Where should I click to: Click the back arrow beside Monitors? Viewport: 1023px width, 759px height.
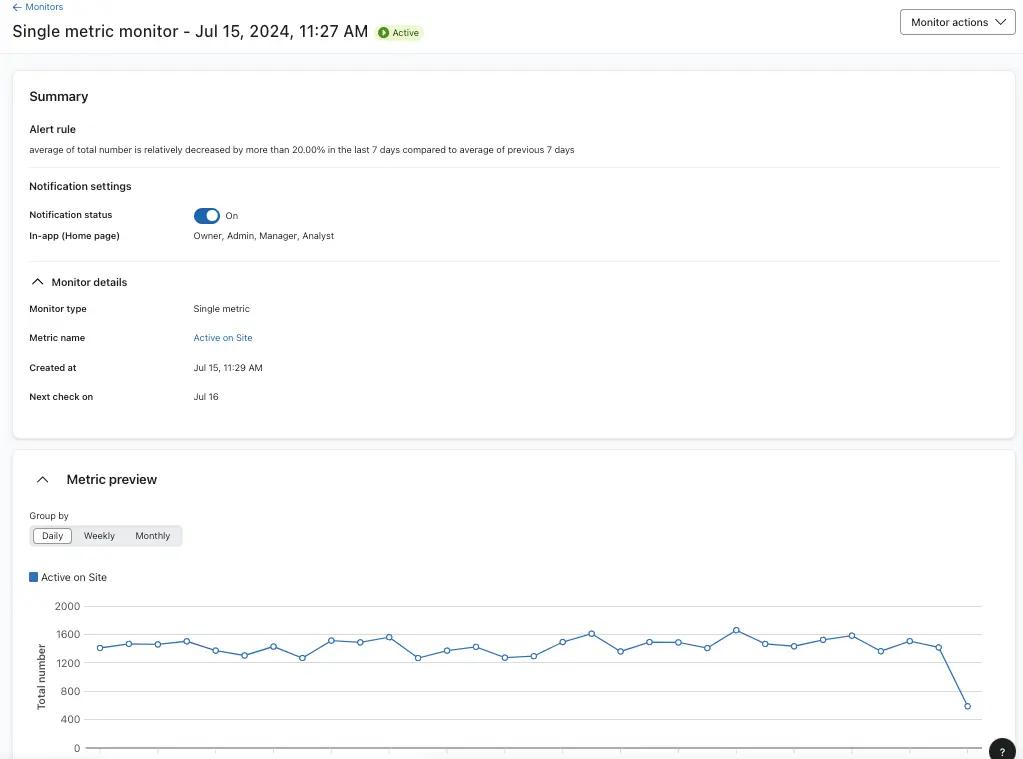click(17, 6)
